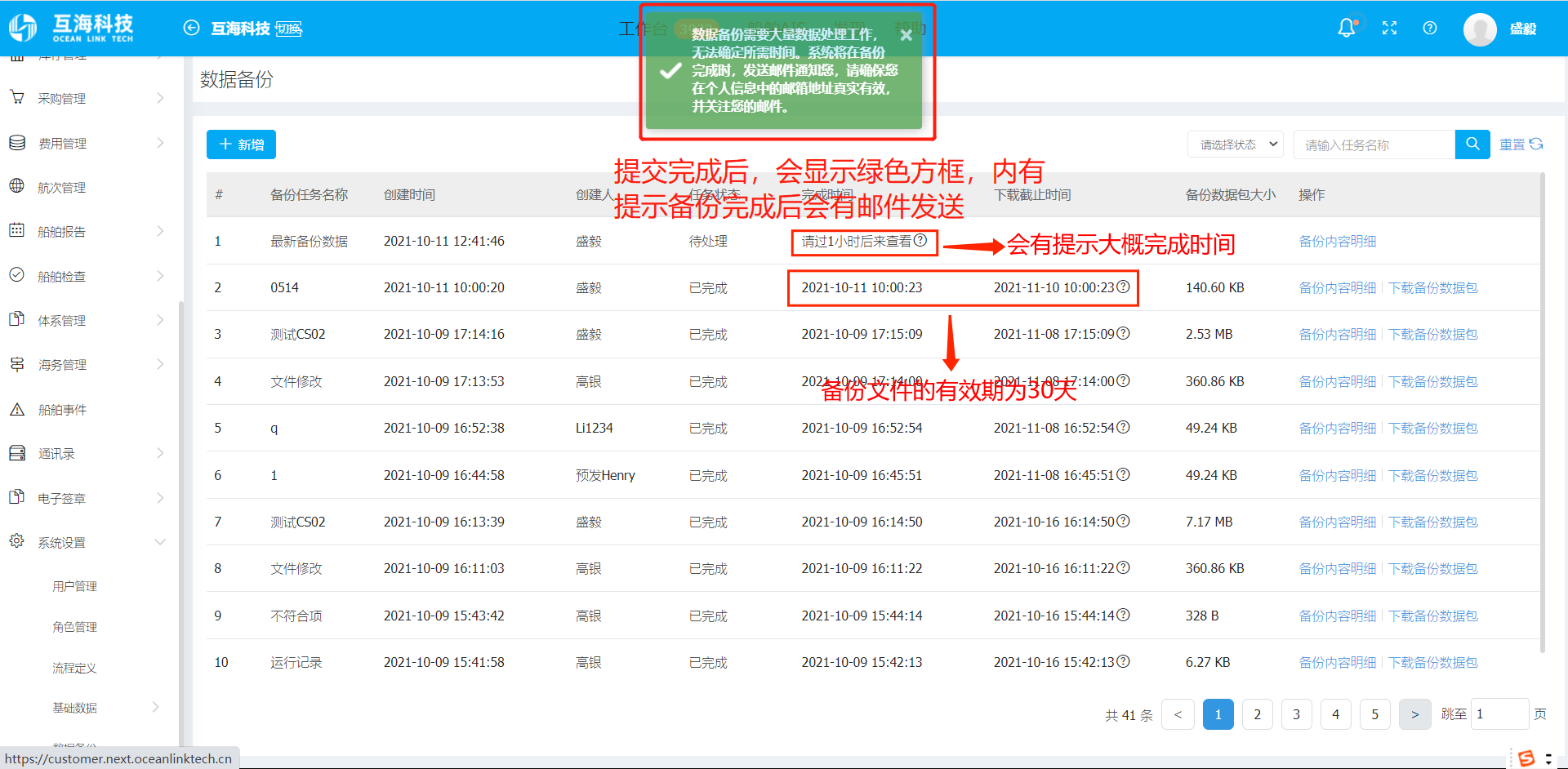This screenshot has width=1568, height=769.
Task: Click the 系统设置 gear icon
Action: coord(17,541)
